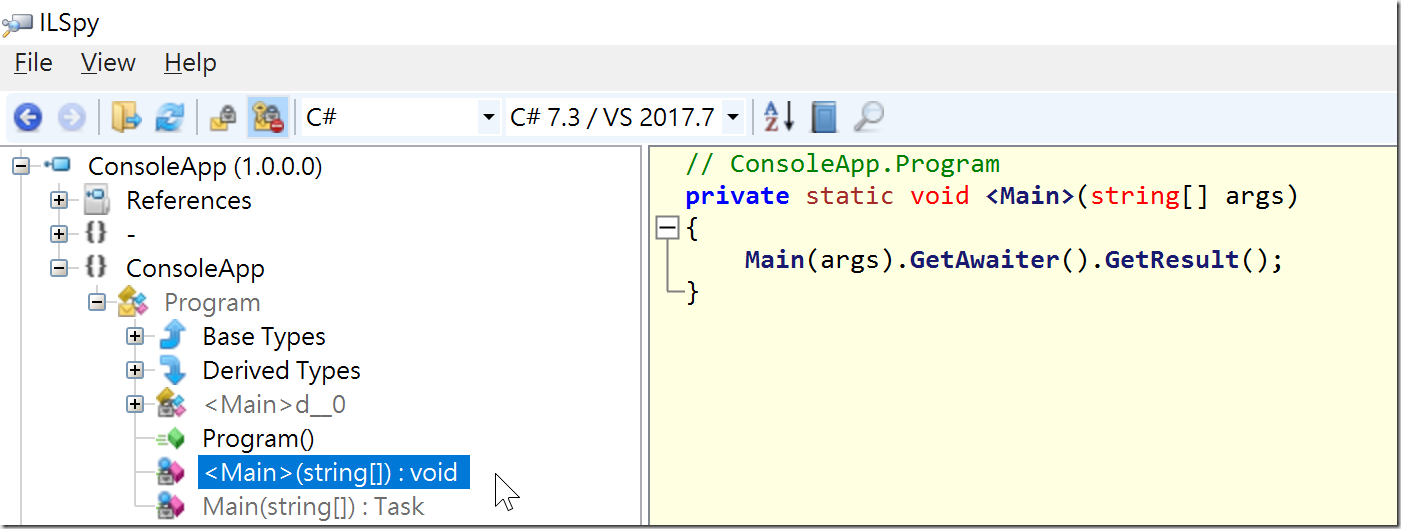Click the Main link in the code body
Viewport: 1401px width, 529px height.
pos(775,260)
